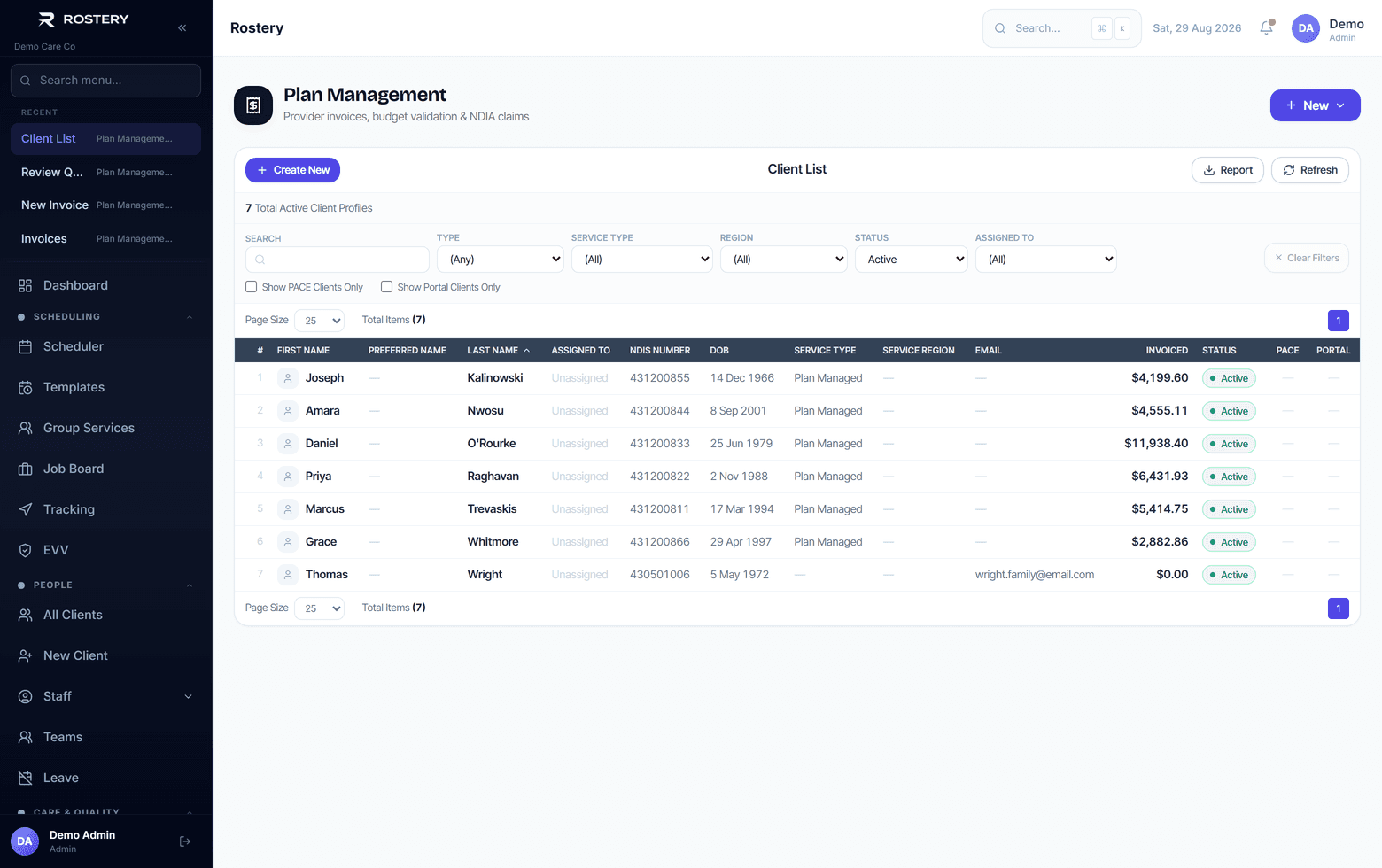Open recent item New Invoice

point(105,205)
